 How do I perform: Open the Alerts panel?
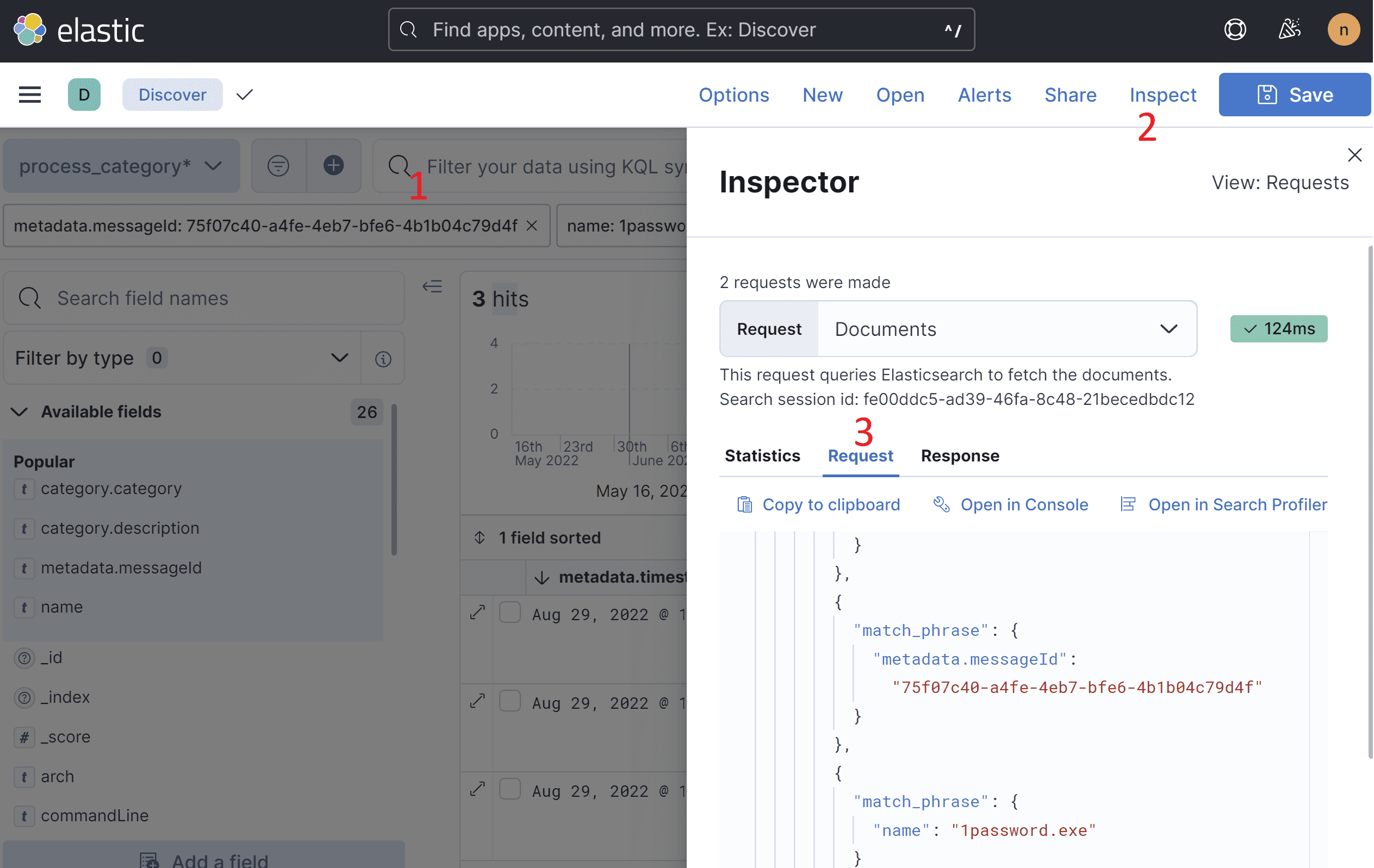(x=984, y=94)
